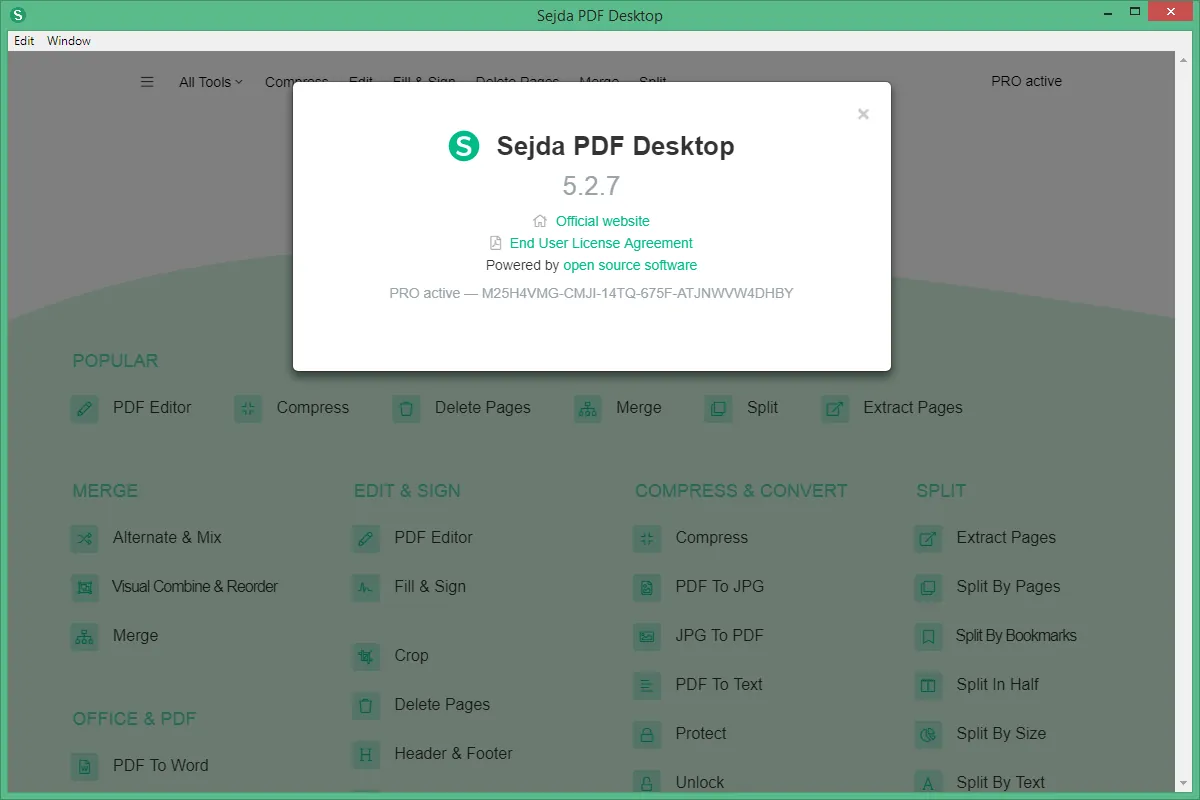
Task: Click the Delete Pages trash icon under Popular
Action: point(406,408)
